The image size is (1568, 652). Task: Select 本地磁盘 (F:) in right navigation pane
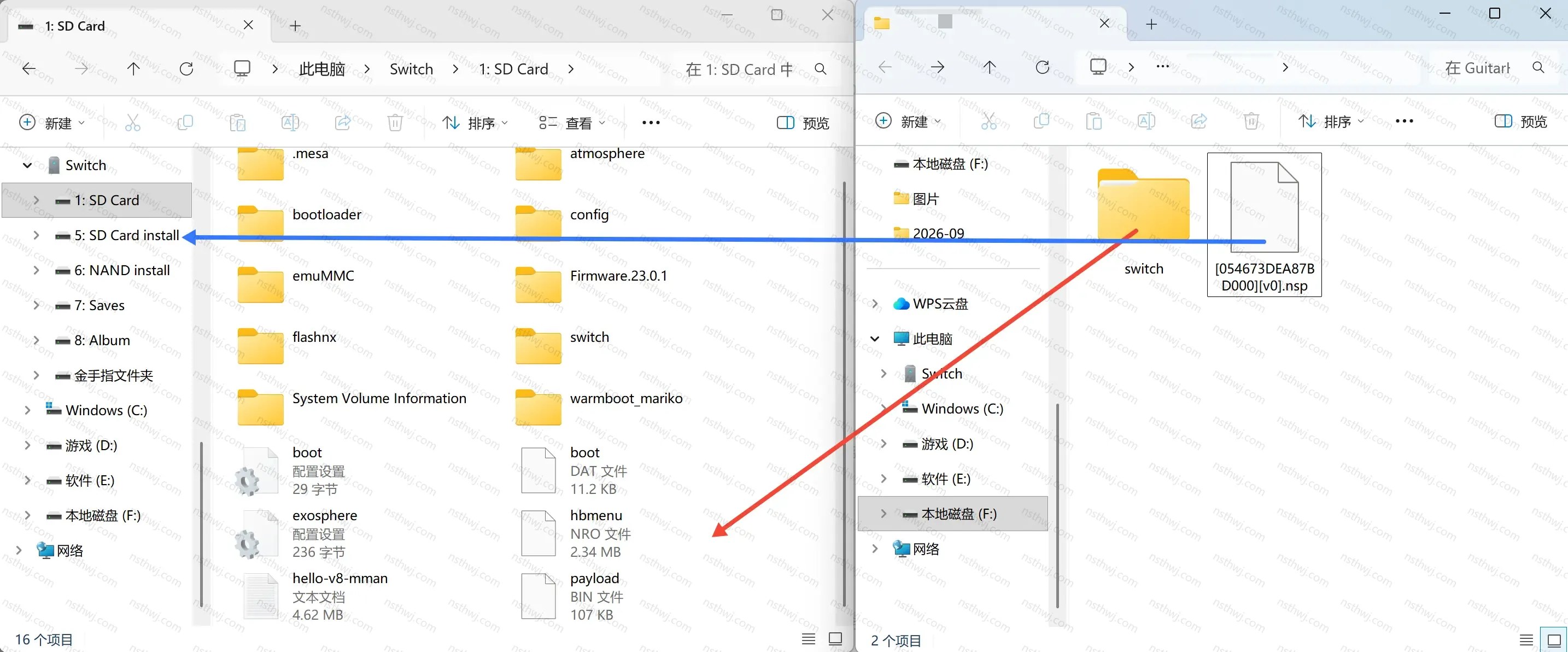tap(953, 514)
